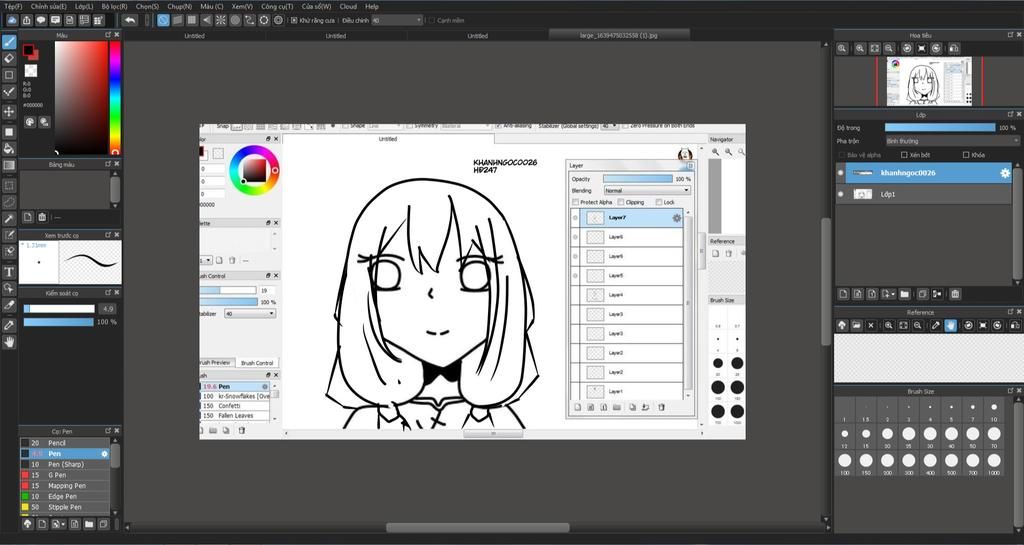Duplicate the layer with the duplicate icon
The image size is (1024, 545).
tap(923, 294)
